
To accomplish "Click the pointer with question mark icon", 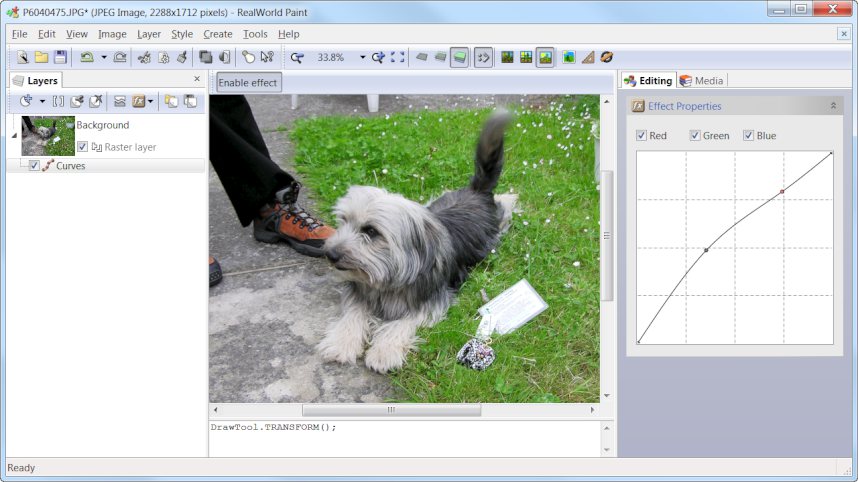I will tap(267, 57).
